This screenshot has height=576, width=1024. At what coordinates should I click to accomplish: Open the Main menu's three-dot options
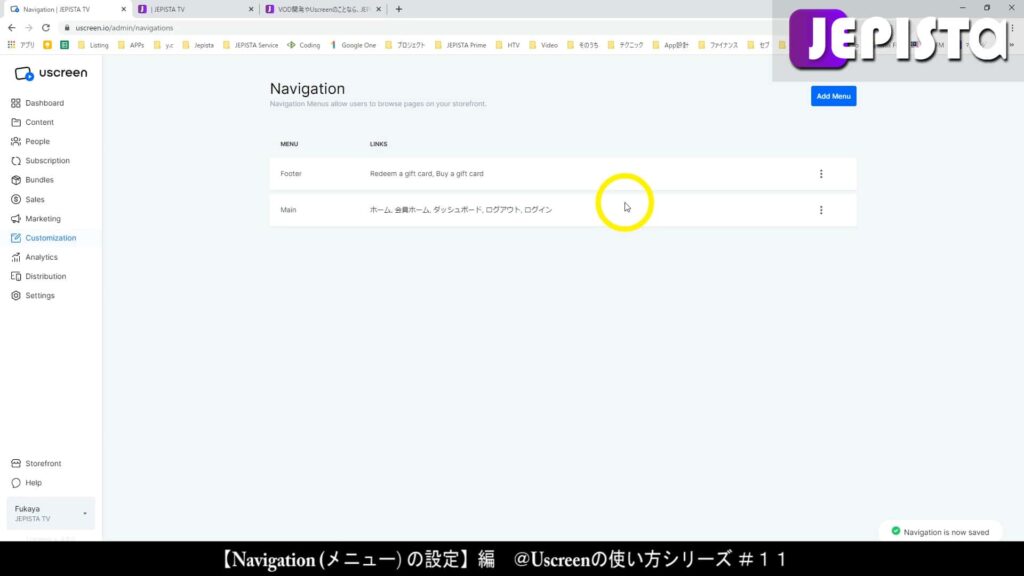[x=821, y=209]
